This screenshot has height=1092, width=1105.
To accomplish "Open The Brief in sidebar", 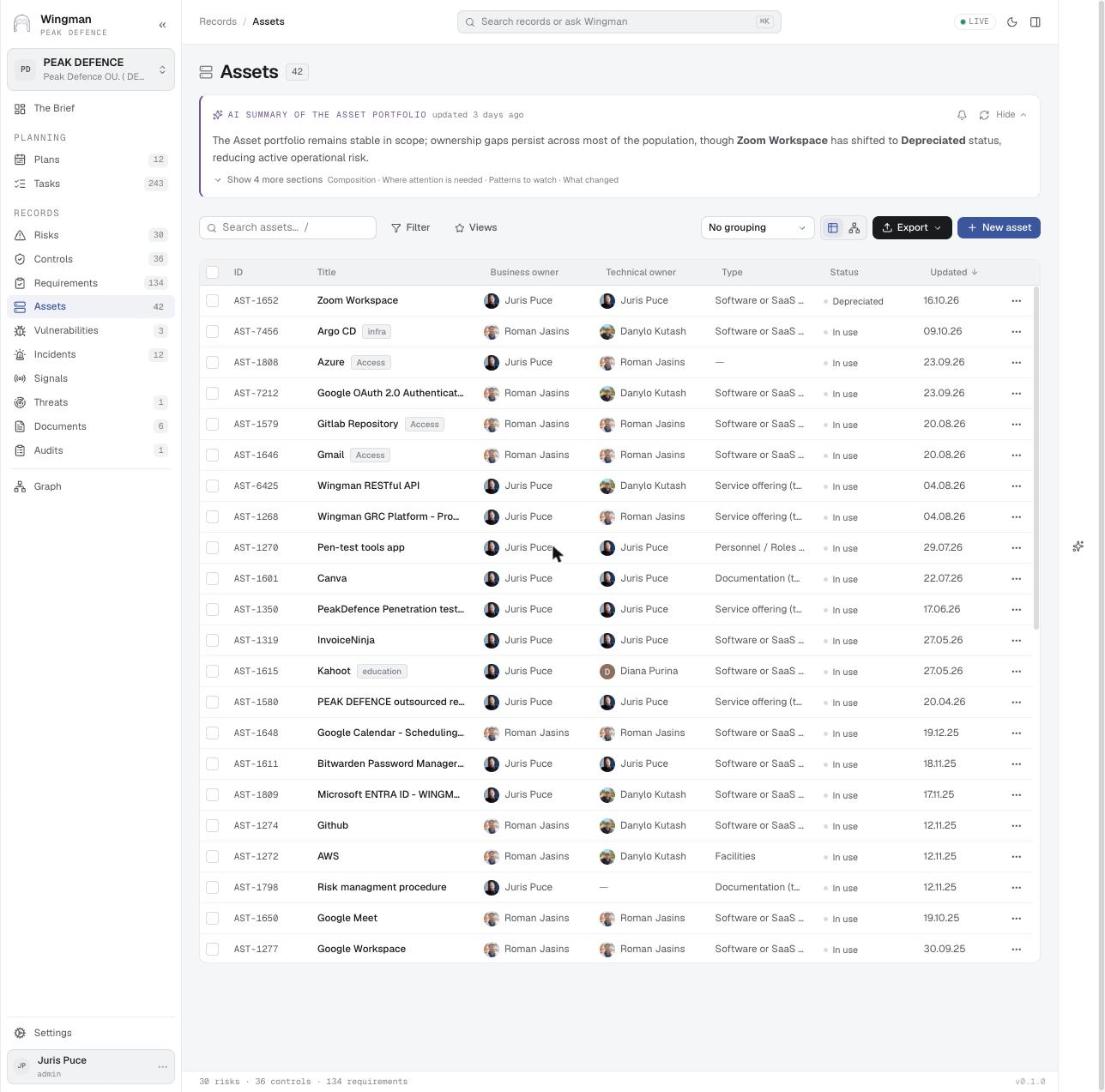I will coord(91,108).
